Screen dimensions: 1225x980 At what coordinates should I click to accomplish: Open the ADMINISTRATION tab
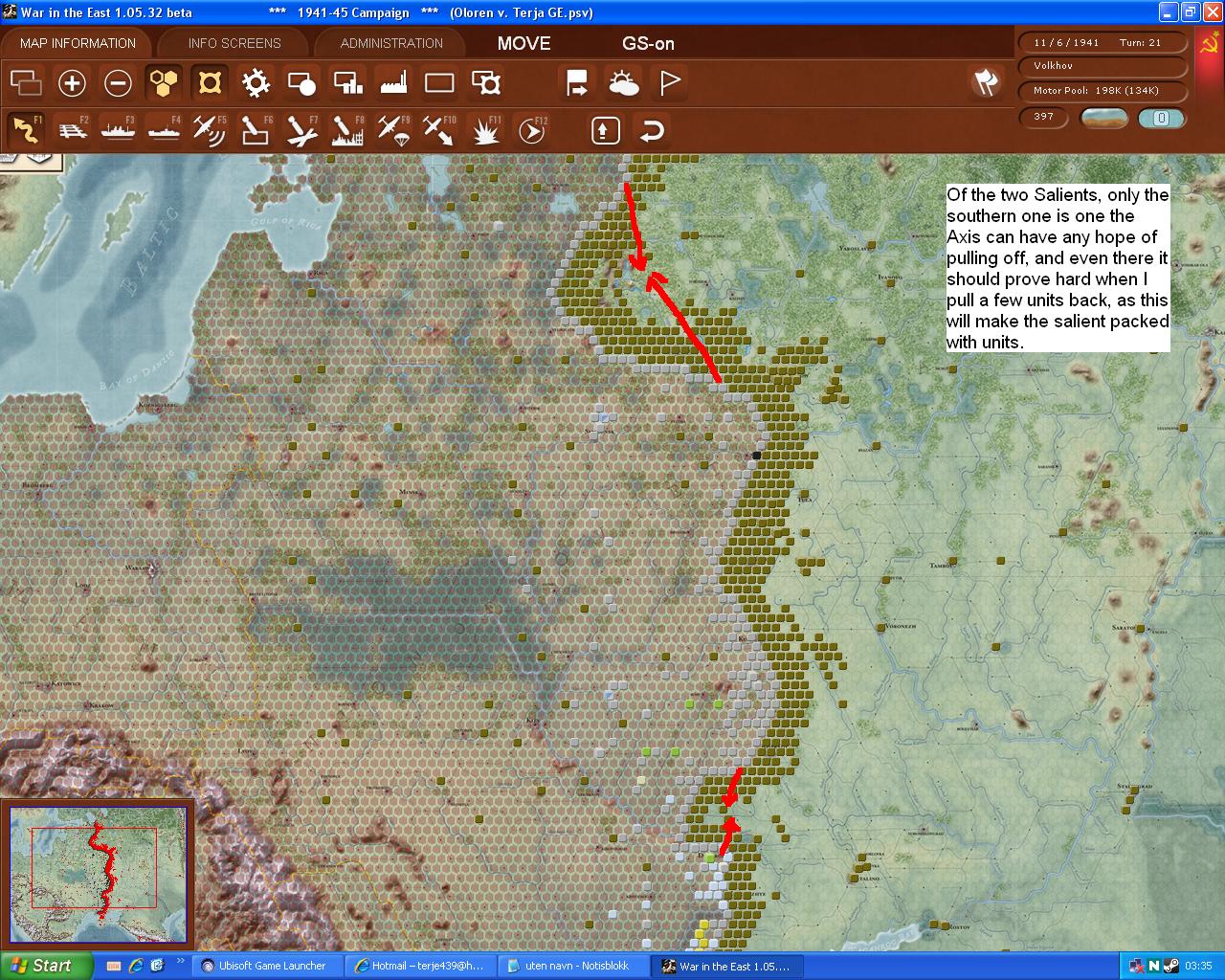pyautogui.click(x=391, y=43)
